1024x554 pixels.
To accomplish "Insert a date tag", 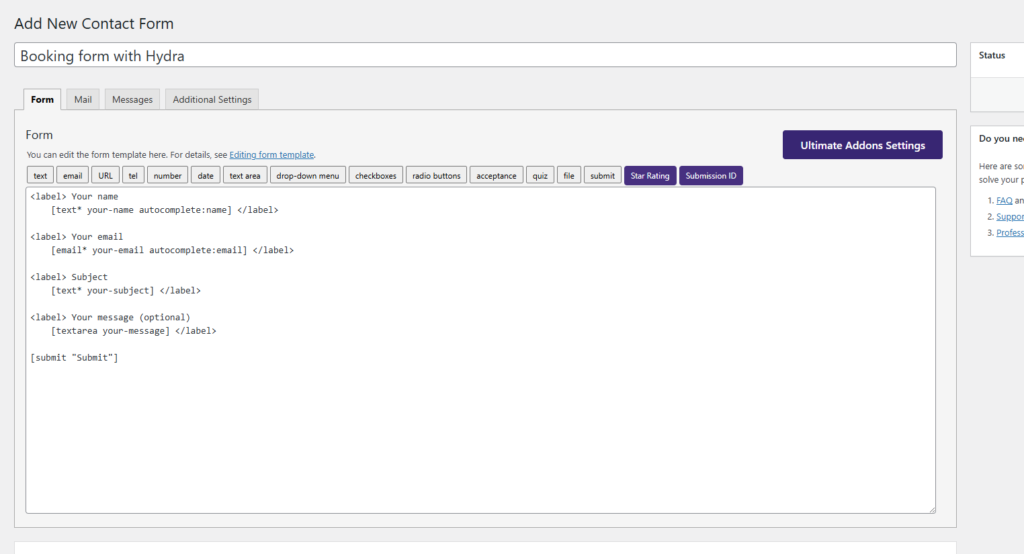I will coord(206,176).
